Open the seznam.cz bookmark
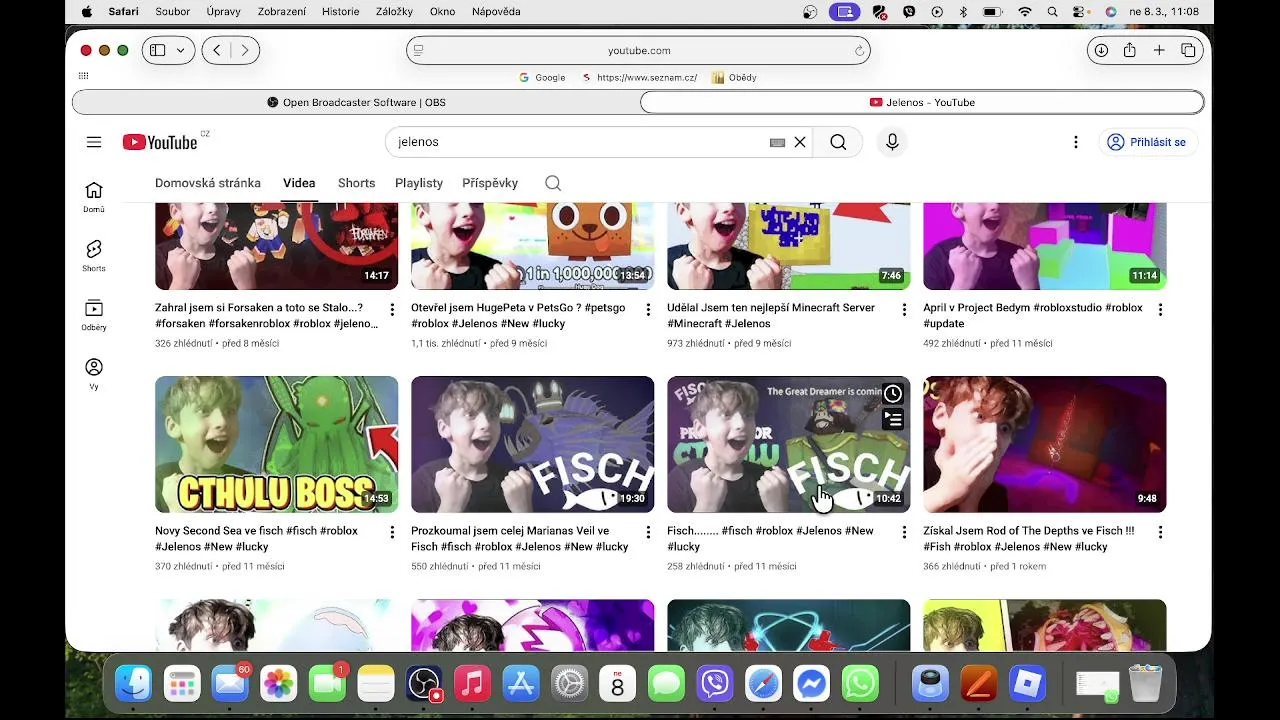 639,77
